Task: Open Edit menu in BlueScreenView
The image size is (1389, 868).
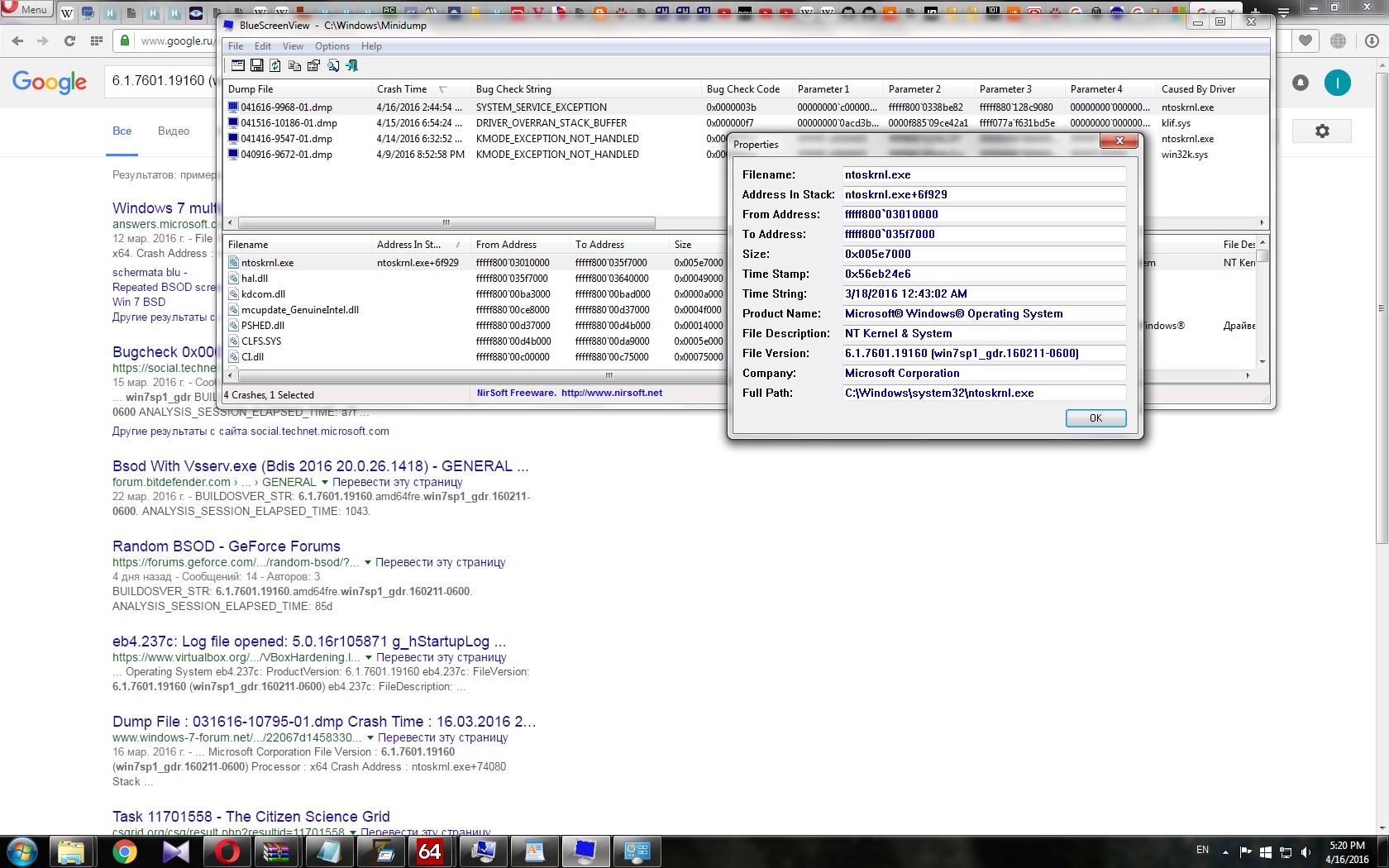Action: pos(263,46)
